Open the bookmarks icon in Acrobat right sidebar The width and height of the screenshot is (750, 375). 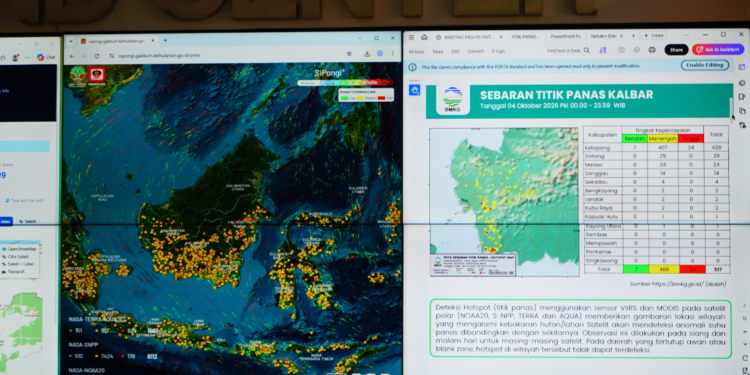coord(742,97)
